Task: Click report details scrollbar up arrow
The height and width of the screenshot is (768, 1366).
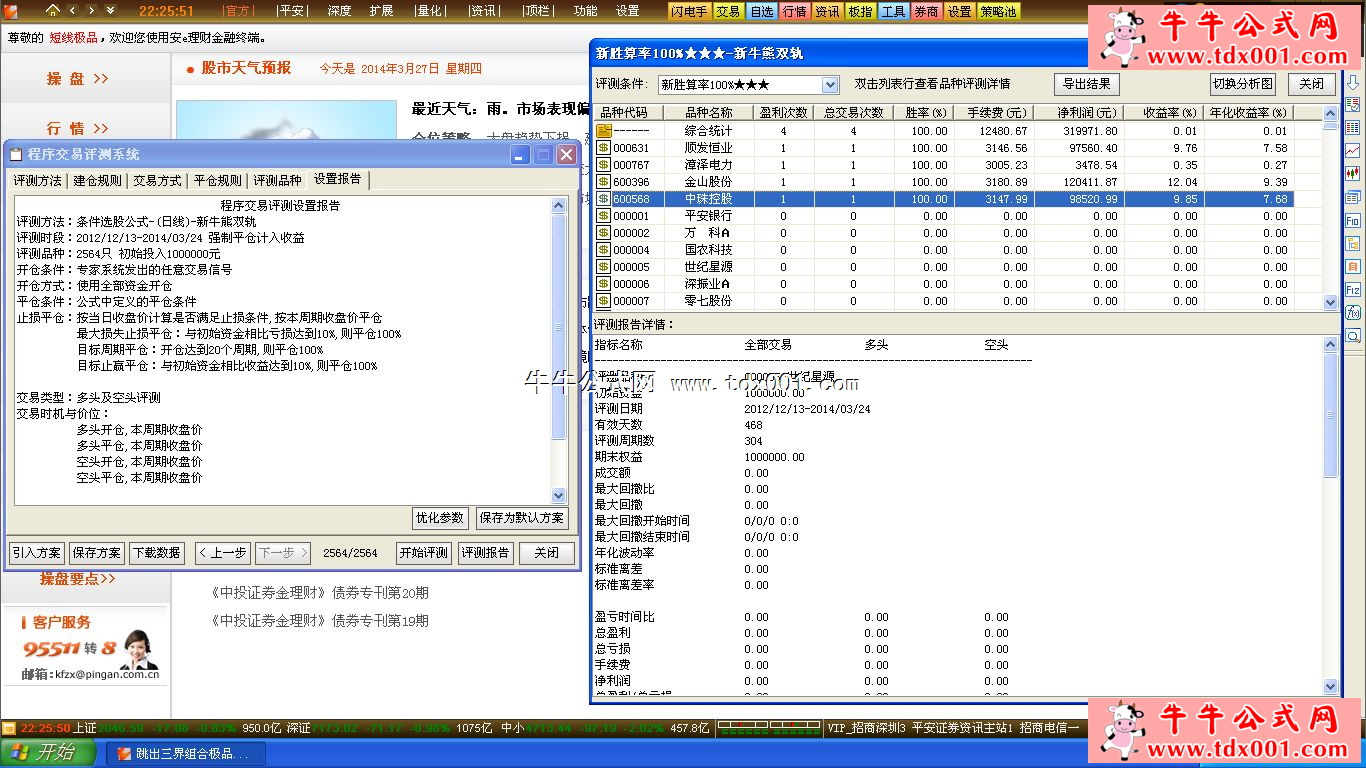Action: coord(1330,344)
